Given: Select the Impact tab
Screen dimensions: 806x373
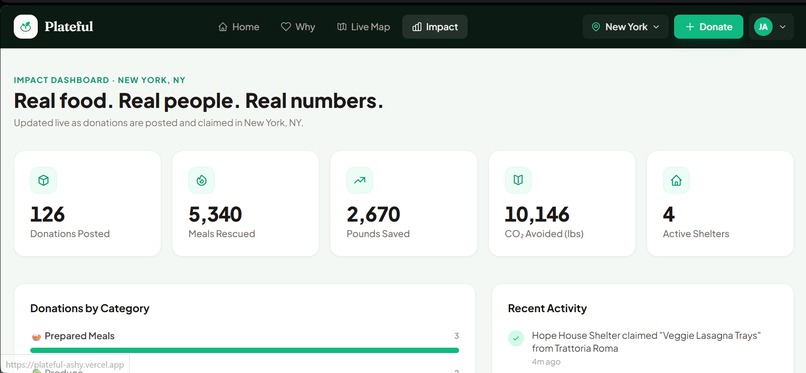Looking at the screenshot, I should 435,27.
